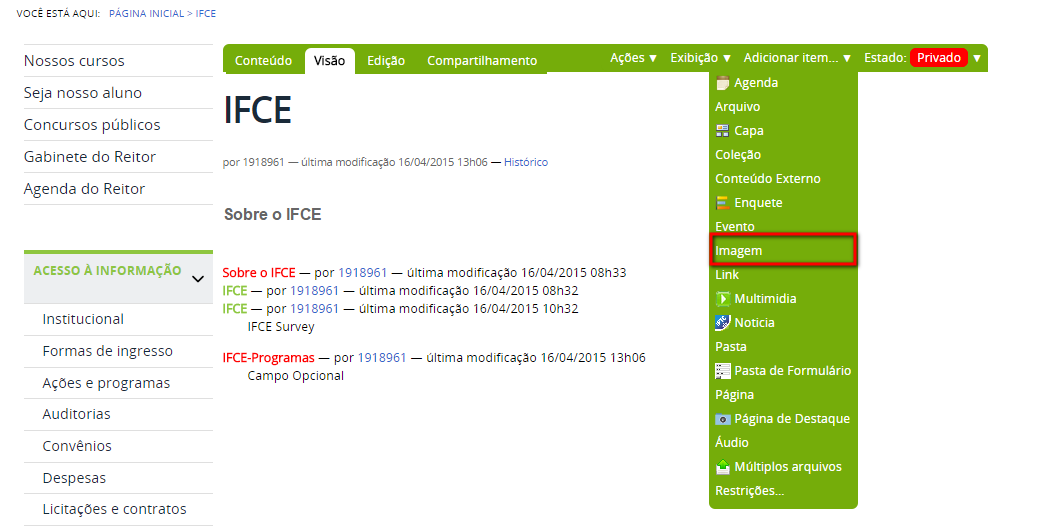Open the Adicionar item dropdown
Viewport: 1037px width, 527px height.
[797, 58]
